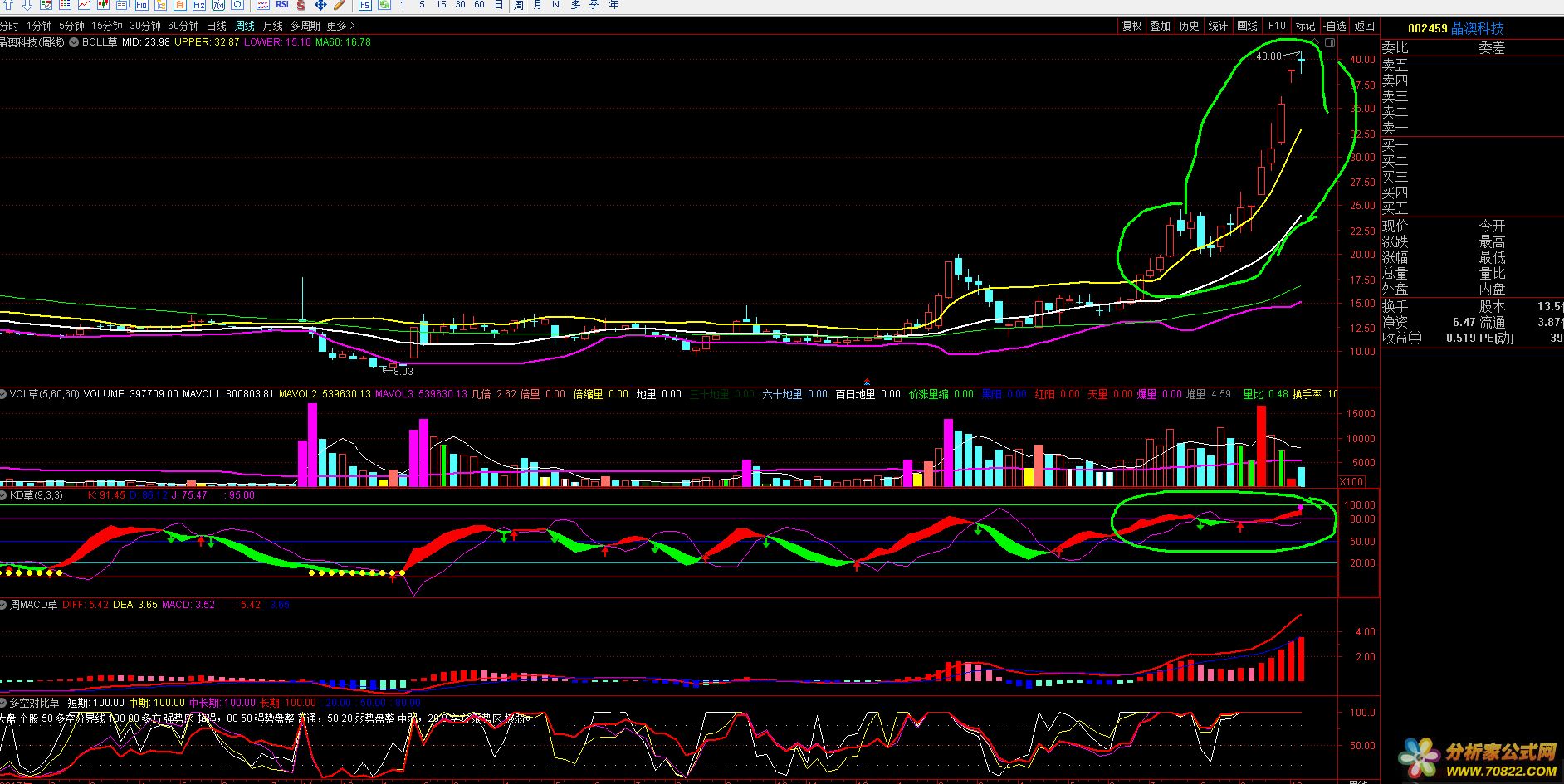Click the orange document toolbar icon
Viewport: 1564px width, 784px height.
(x=180, y=5)
